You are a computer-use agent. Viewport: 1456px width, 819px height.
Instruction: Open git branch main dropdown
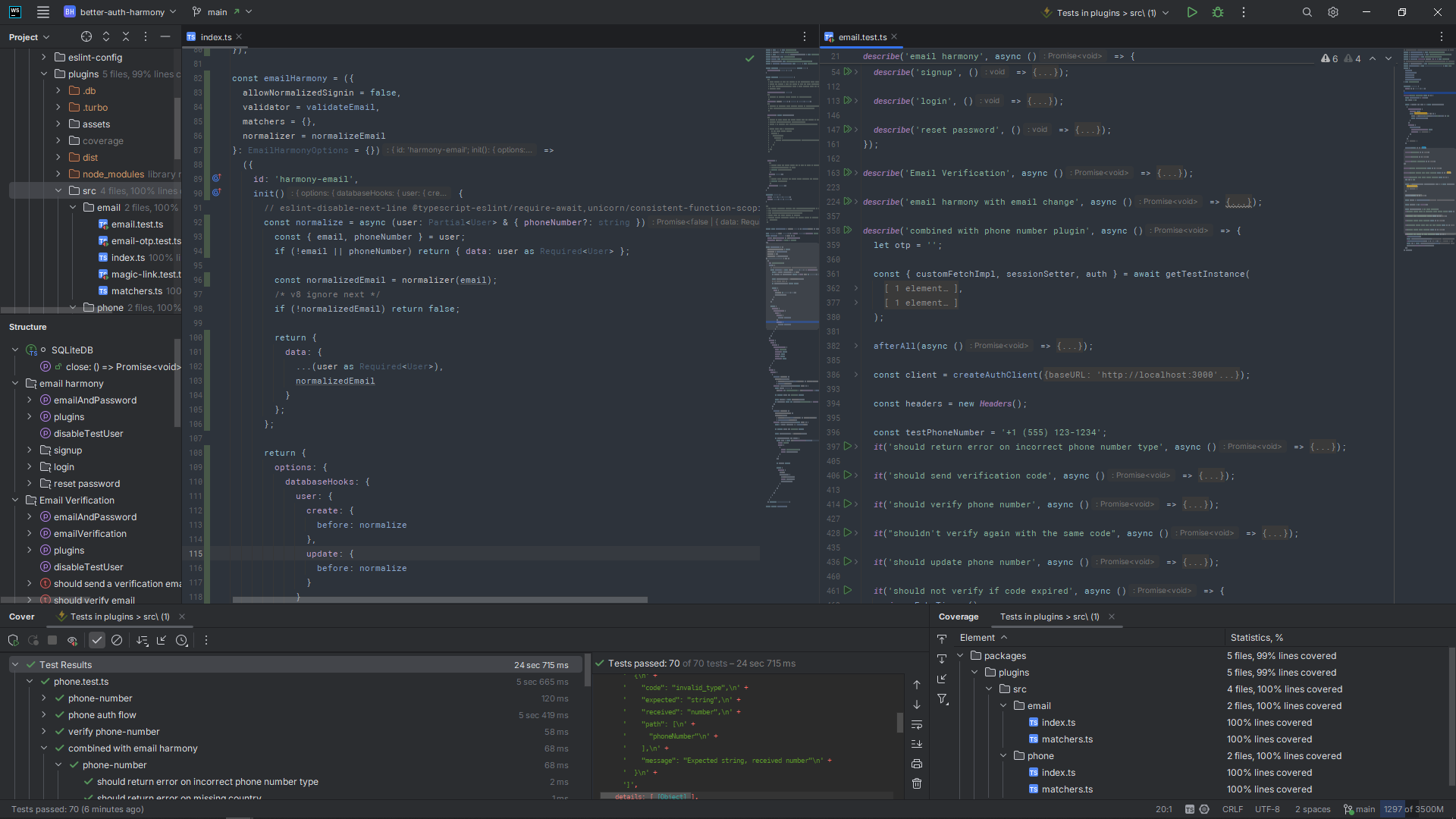[x=221, y=12]
